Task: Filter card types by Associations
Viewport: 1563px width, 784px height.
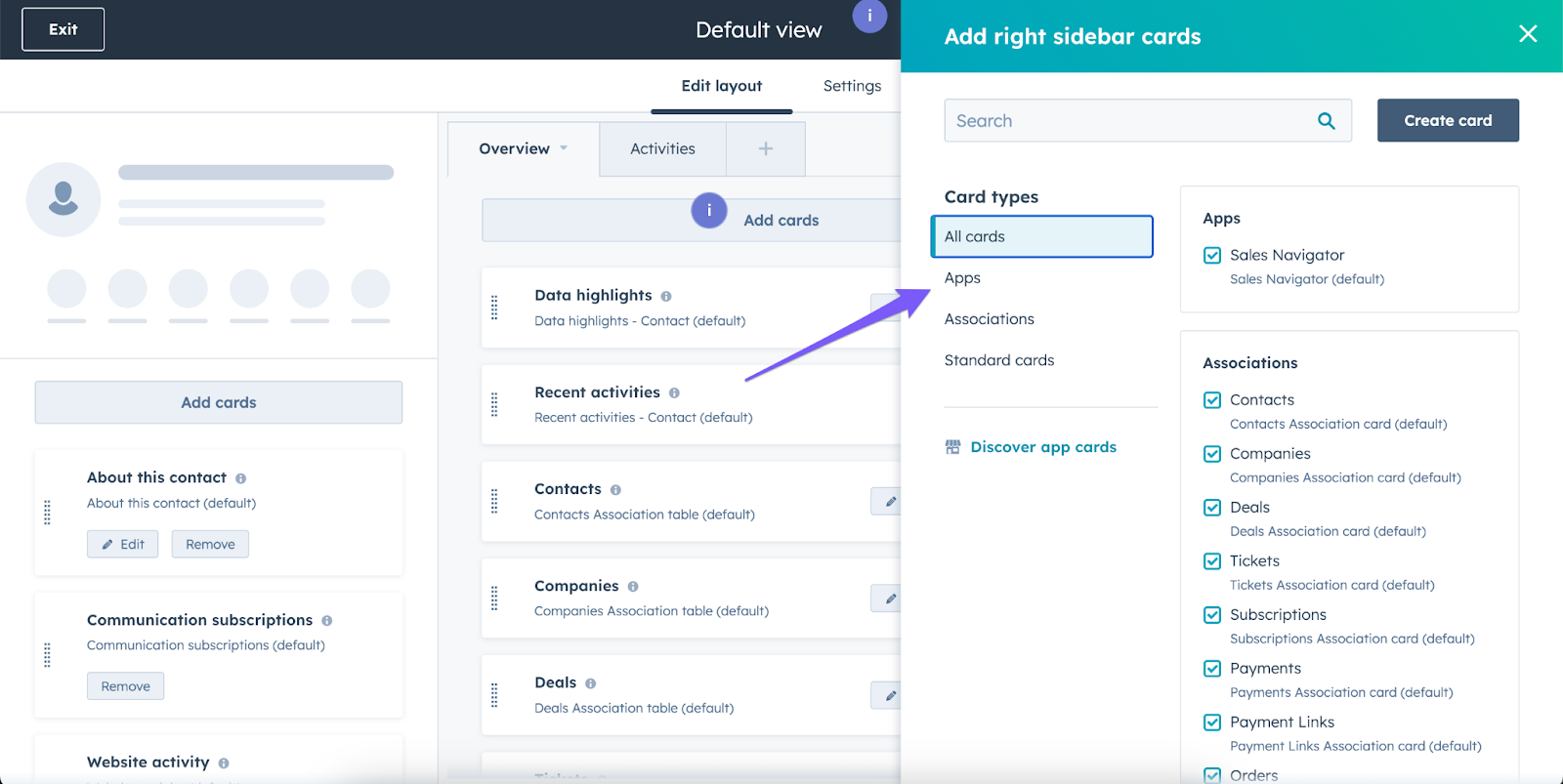Action: tap(989, 319)
